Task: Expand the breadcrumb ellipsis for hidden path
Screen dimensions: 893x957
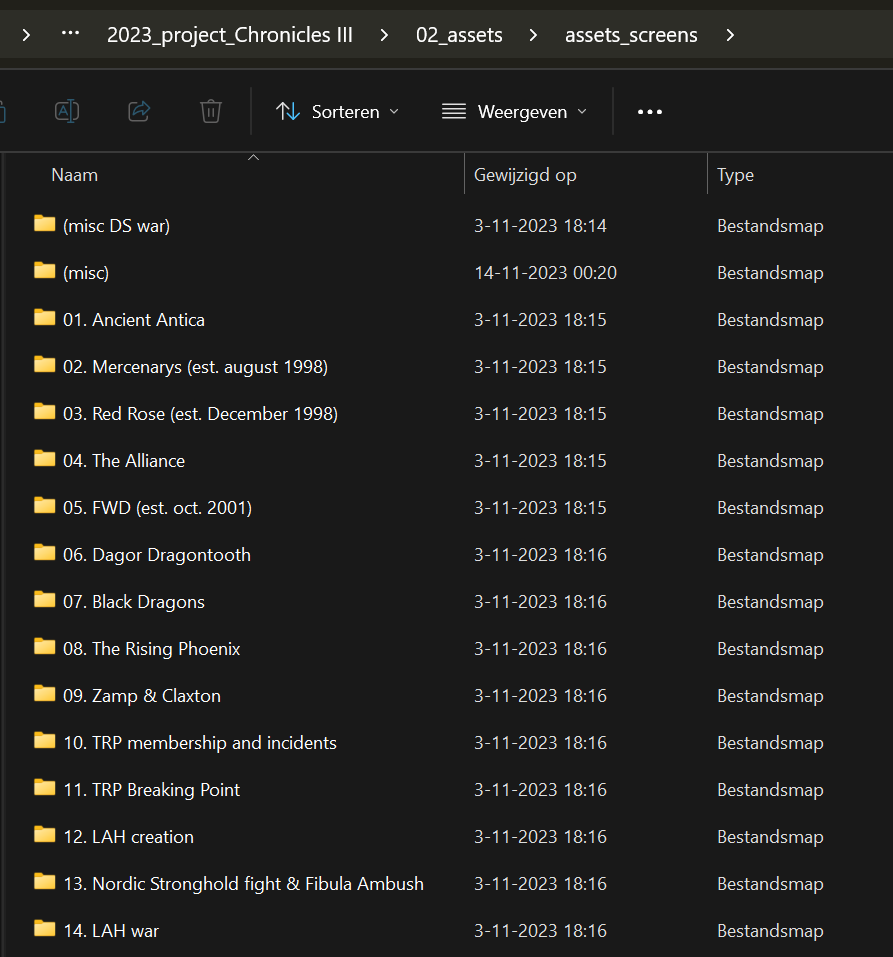Action: click(x=70, y=35)
